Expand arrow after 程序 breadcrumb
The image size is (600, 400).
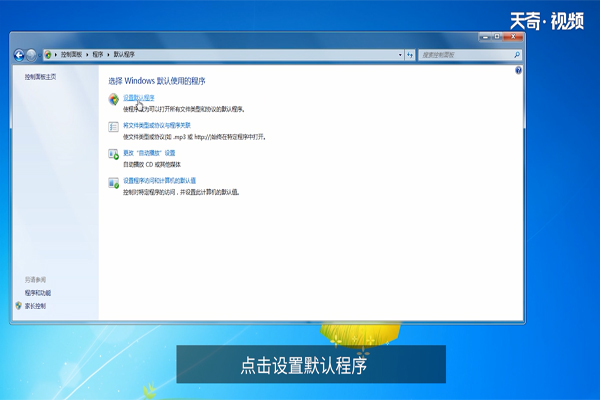pyautogui.click(x=108, y=55)
